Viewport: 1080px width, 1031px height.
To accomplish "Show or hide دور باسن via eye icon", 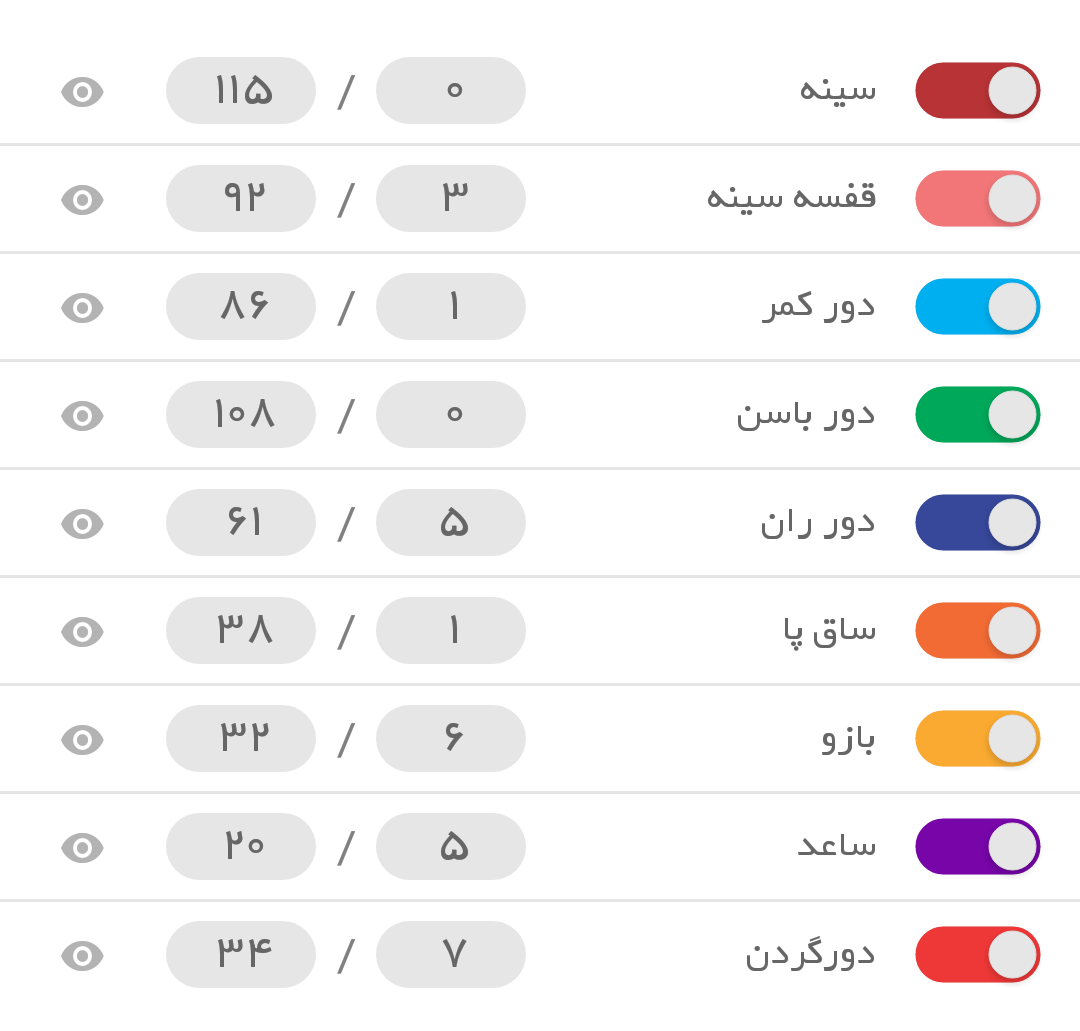I will (82, 416).
